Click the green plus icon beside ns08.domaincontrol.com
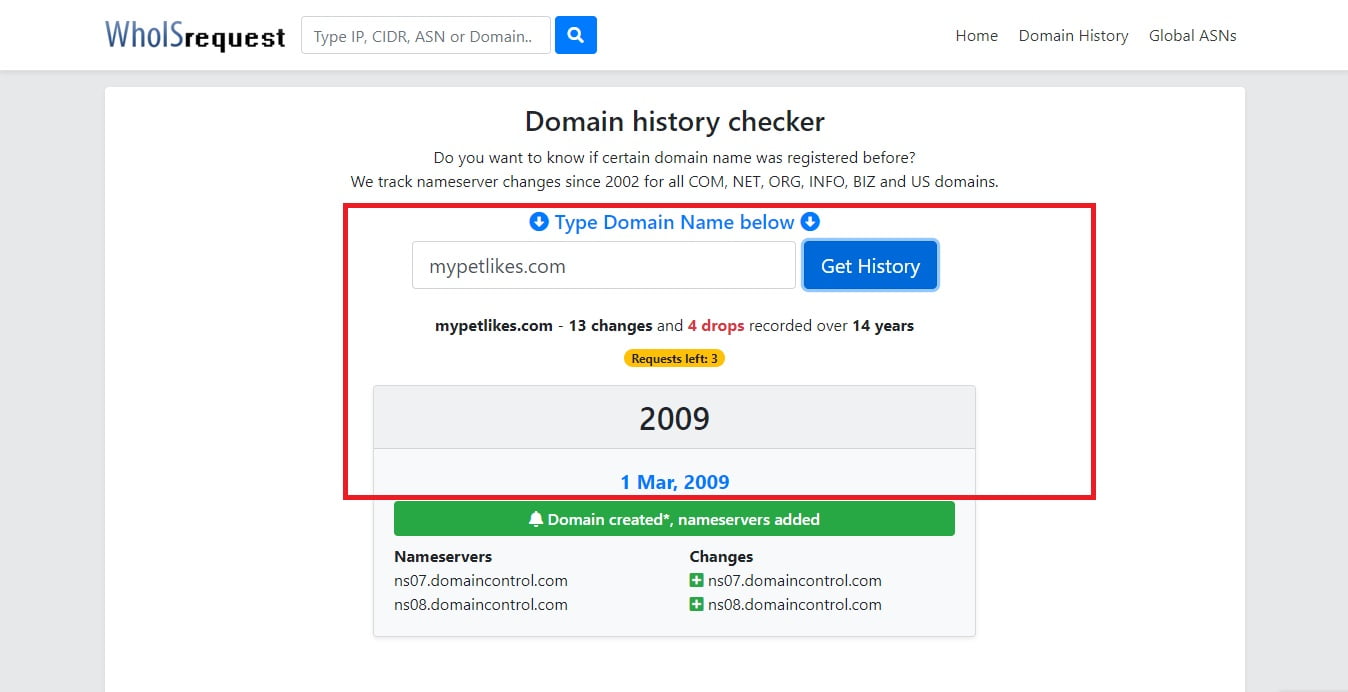The height and width of the screenshot is (692, 1348). coord(697,604)
